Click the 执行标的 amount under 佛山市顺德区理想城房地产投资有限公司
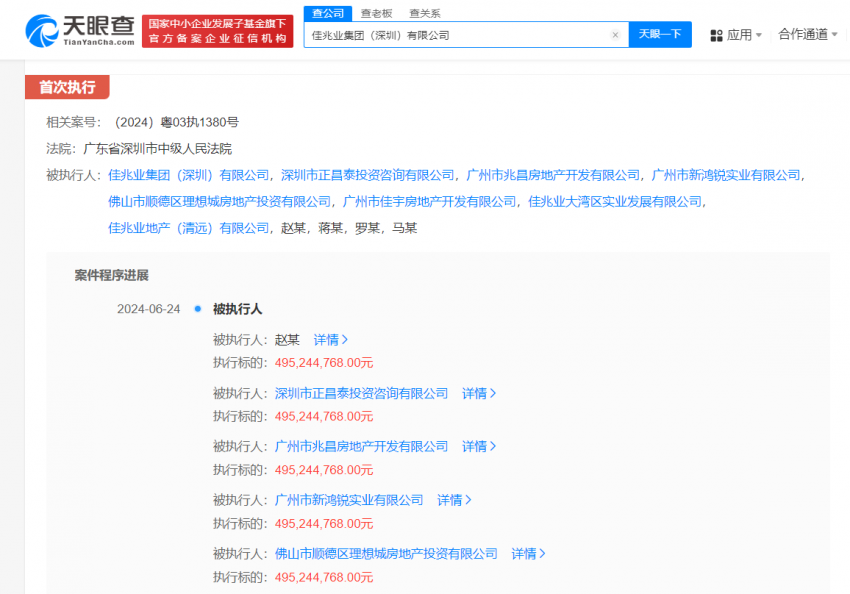The height and width of the screenshot is (594, 850). click(324, 578)
